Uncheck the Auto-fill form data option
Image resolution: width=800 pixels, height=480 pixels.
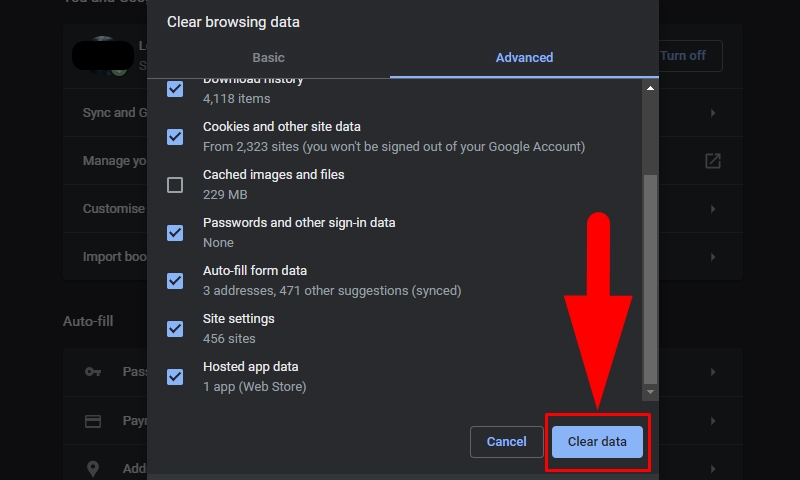[175, 281]
